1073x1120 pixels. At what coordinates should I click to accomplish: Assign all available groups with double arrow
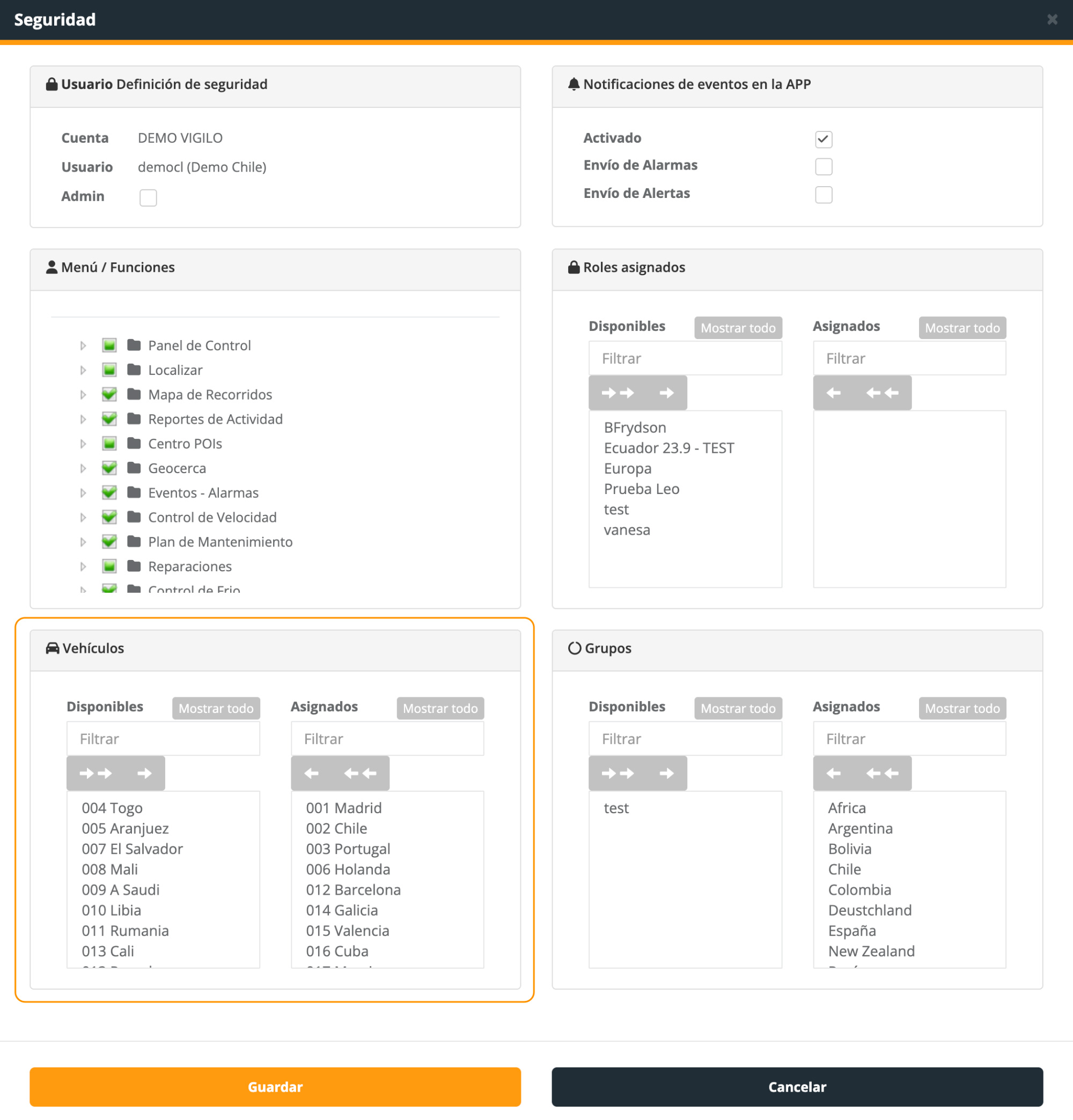(618, 773)
